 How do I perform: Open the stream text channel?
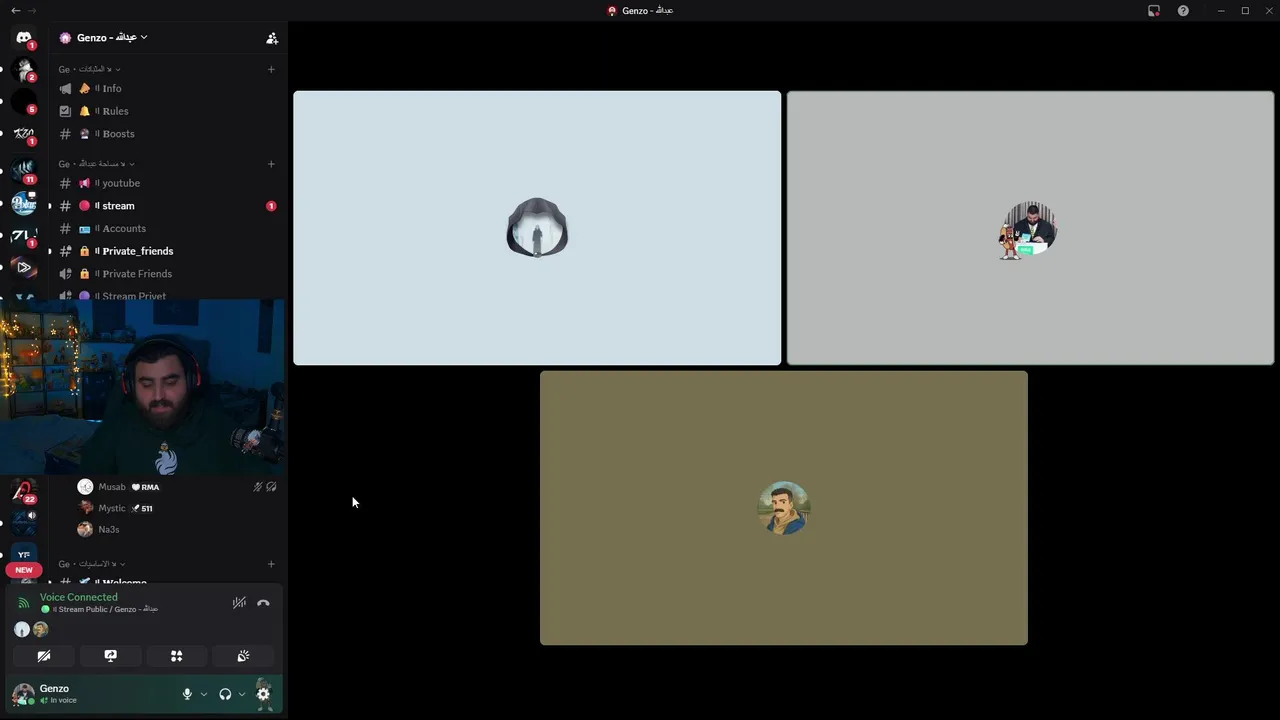pos(167,206)
